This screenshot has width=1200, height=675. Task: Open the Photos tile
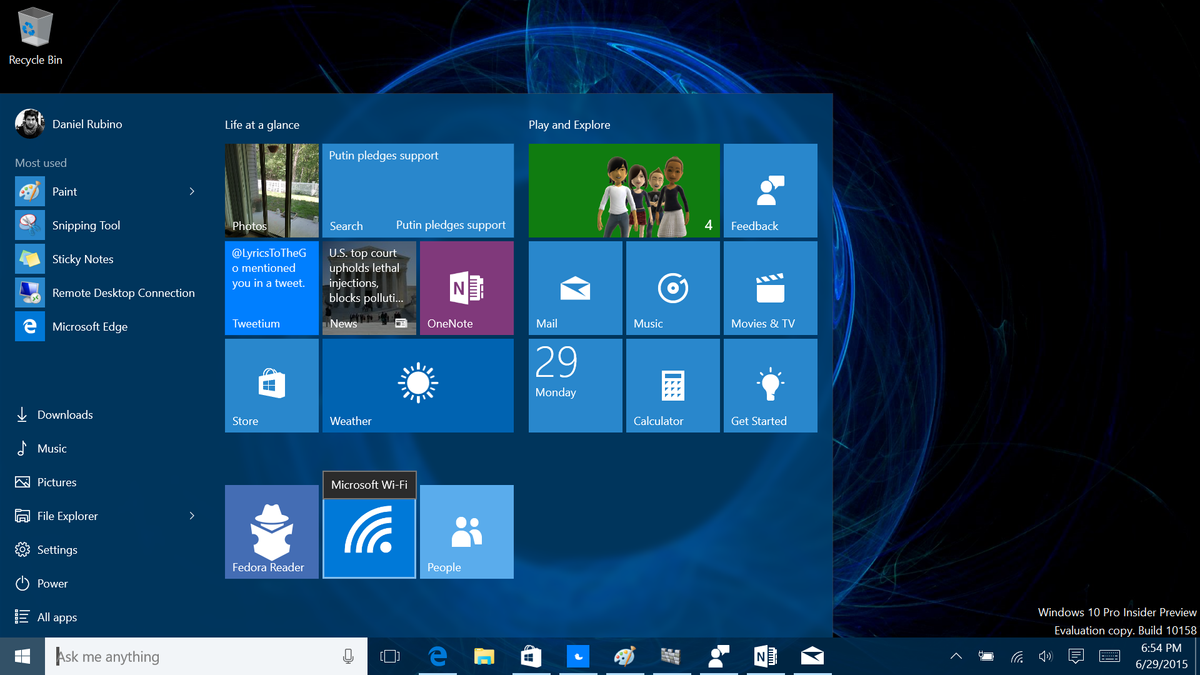pyautogui.click(x=272, y=190)
